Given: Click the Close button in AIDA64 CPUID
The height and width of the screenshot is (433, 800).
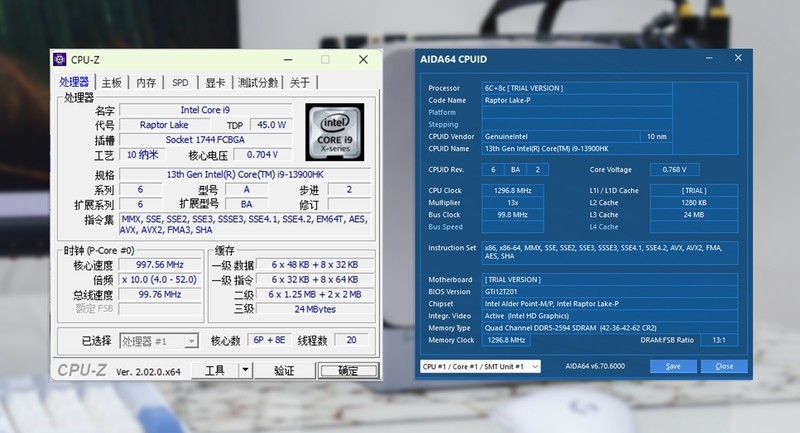Looking at the screenshot, I should coord(724,366).
